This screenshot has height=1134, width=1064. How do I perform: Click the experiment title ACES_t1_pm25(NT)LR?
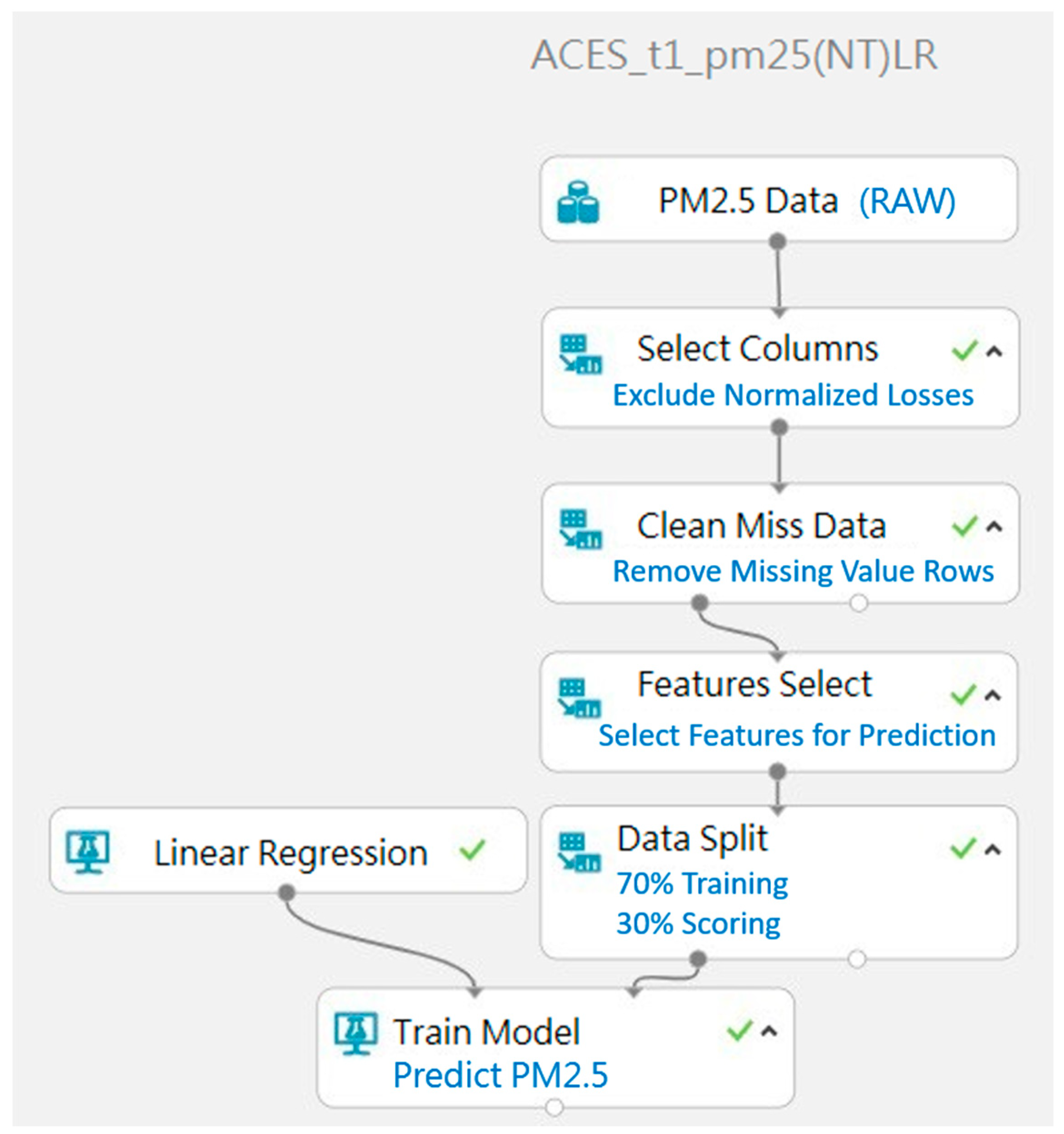point(734,56)
